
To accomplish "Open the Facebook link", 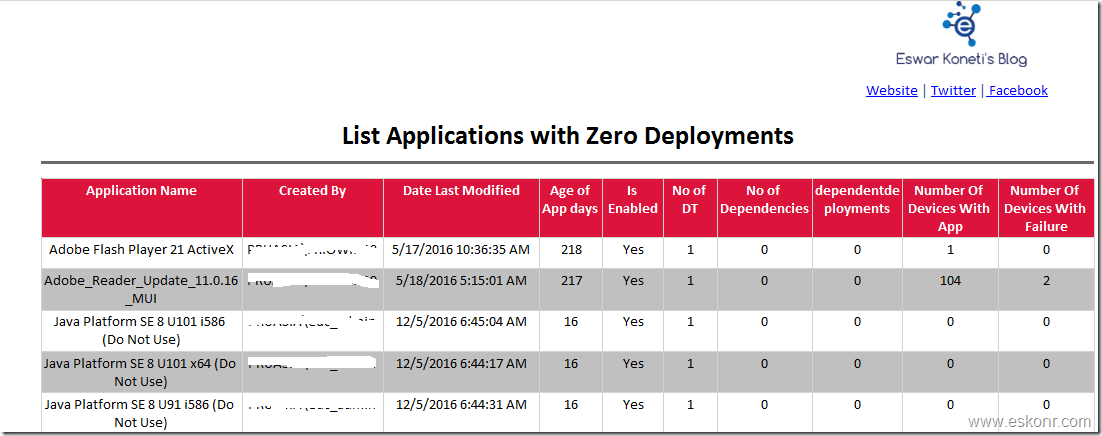I will [x=1017, y=90].
